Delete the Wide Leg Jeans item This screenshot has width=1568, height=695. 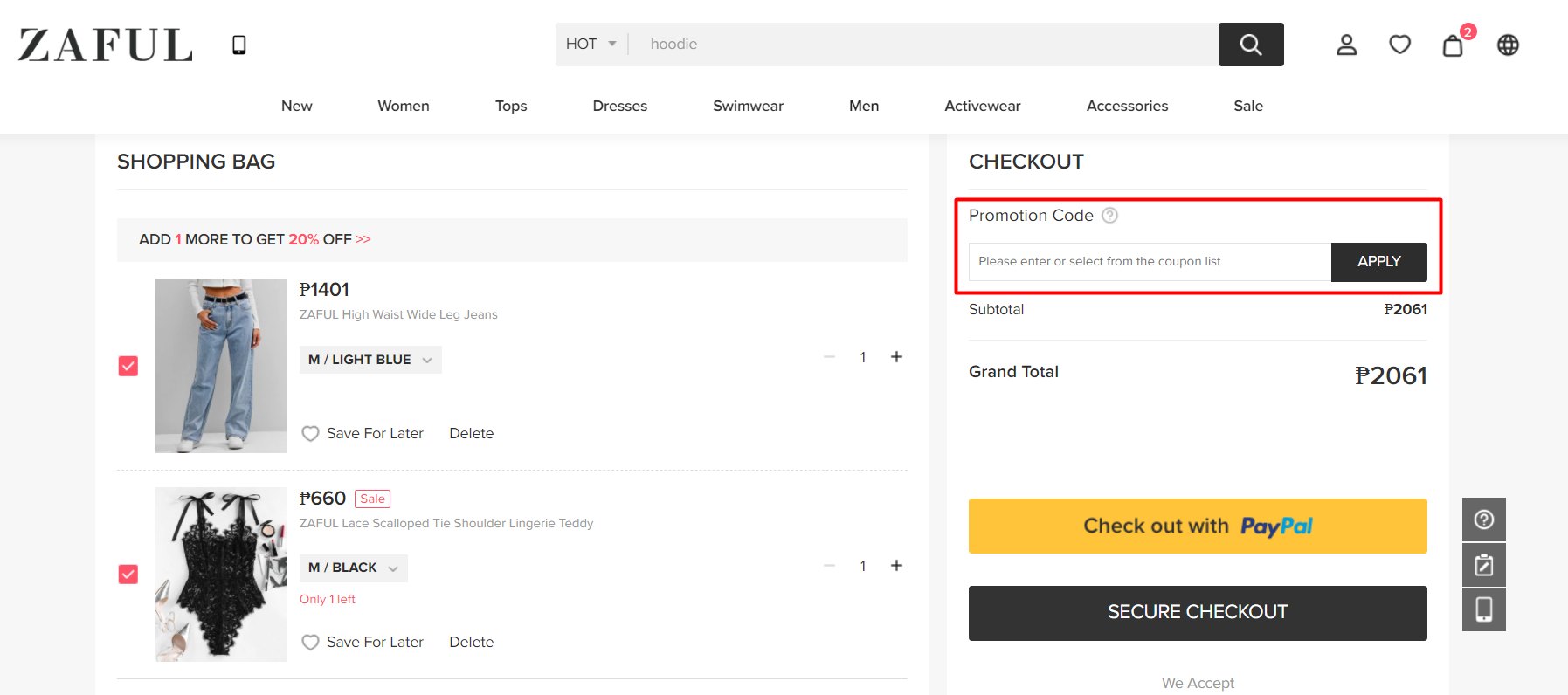[x=472, y=433]
